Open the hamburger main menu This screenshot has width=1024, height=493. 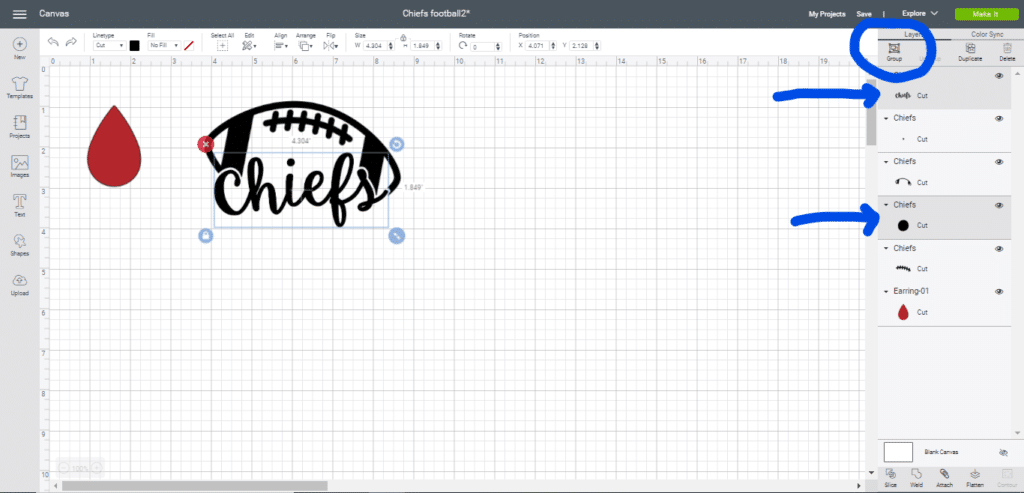coord(19,13)
